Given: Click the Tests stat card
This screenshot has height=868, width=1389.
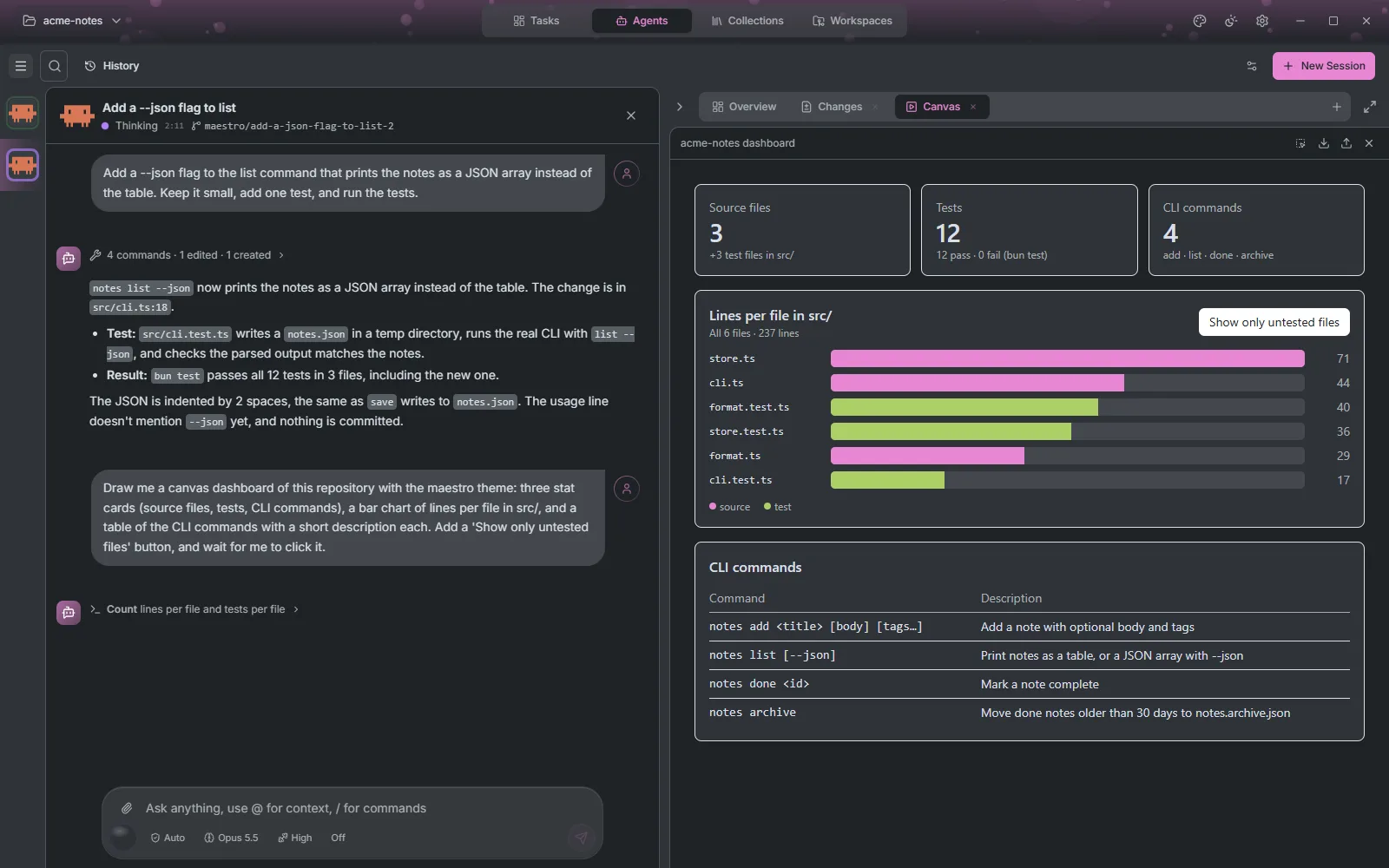Looking at the screenshot, I should click(x=1030, y=230).
